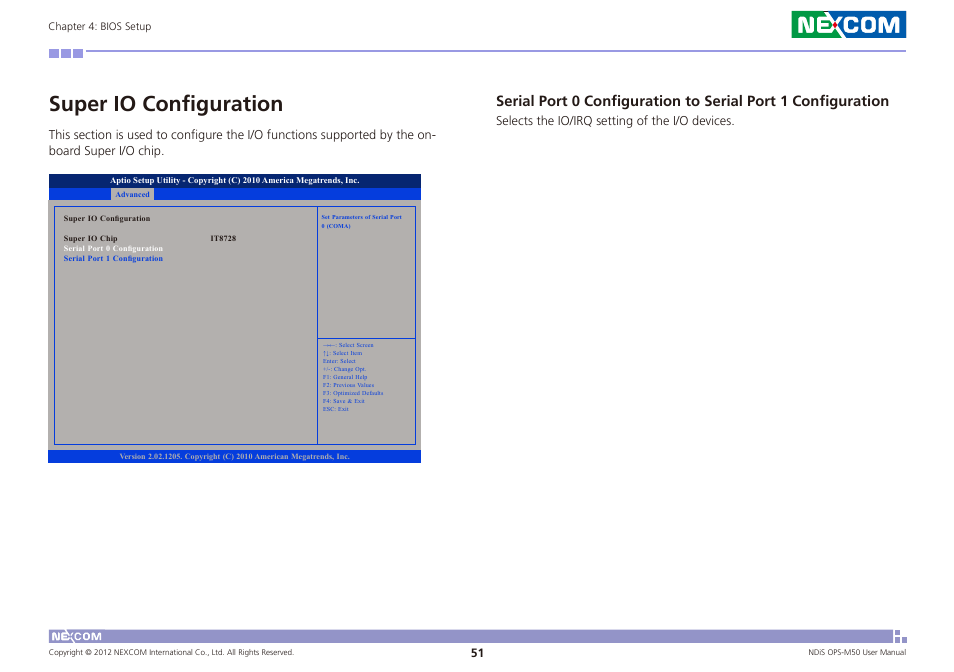This screenshot has width=954, height=672.
Task: Click the small NEXCOM logo in footer
Action: (x=76, y=637)
